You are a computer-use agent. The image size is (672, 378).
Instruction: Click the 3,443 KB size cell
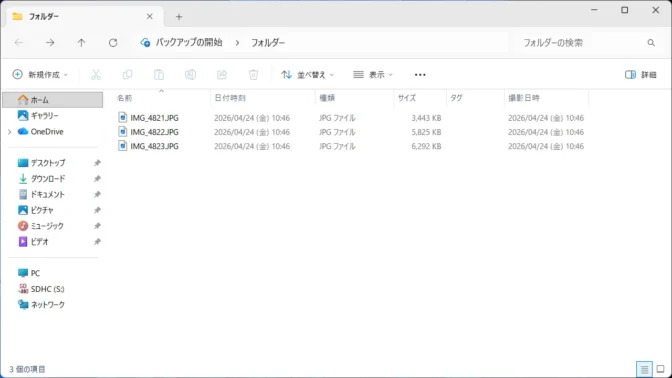[426, 118]
